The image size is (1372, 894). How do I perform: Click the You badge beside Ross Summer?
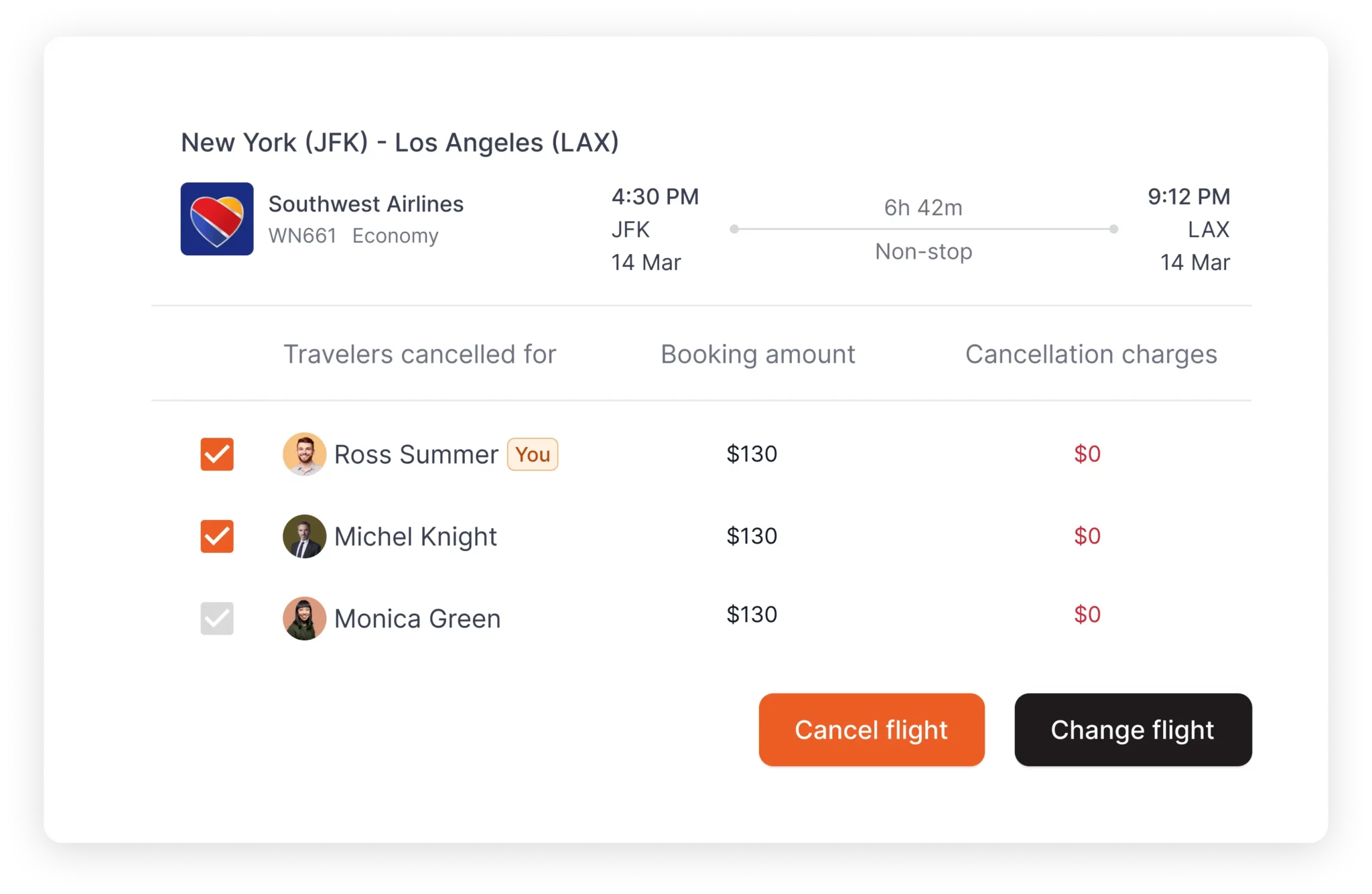[532, 454]
